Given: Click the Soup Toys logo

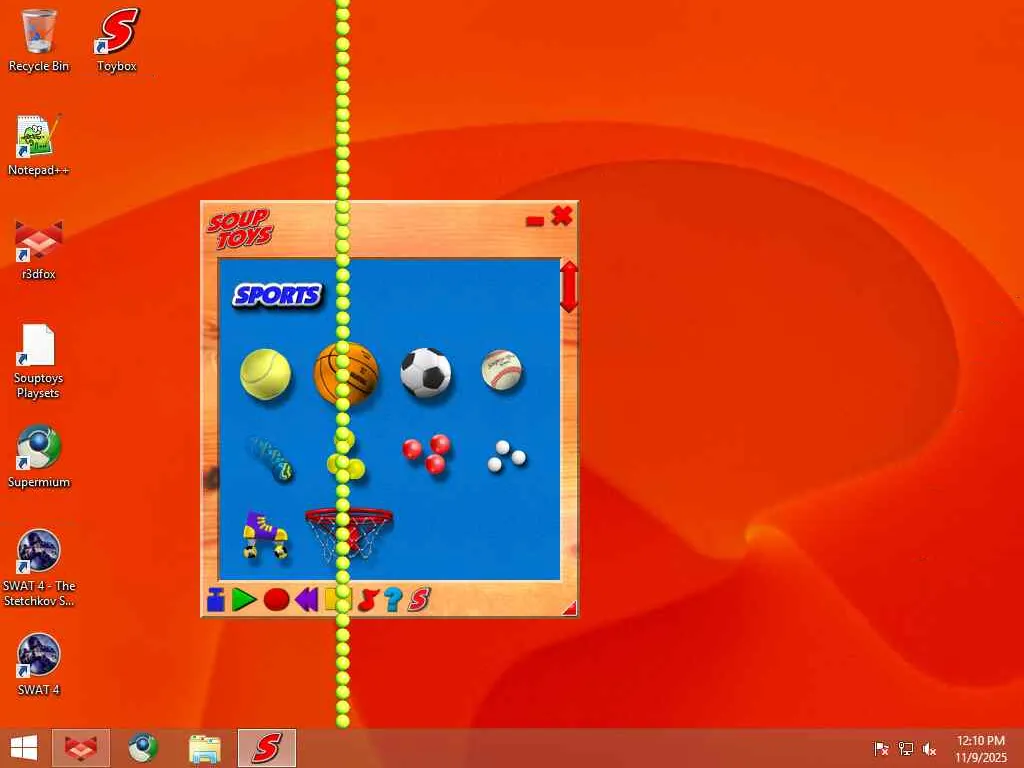Looking at the screenshot, I should [x=240, y=229].
